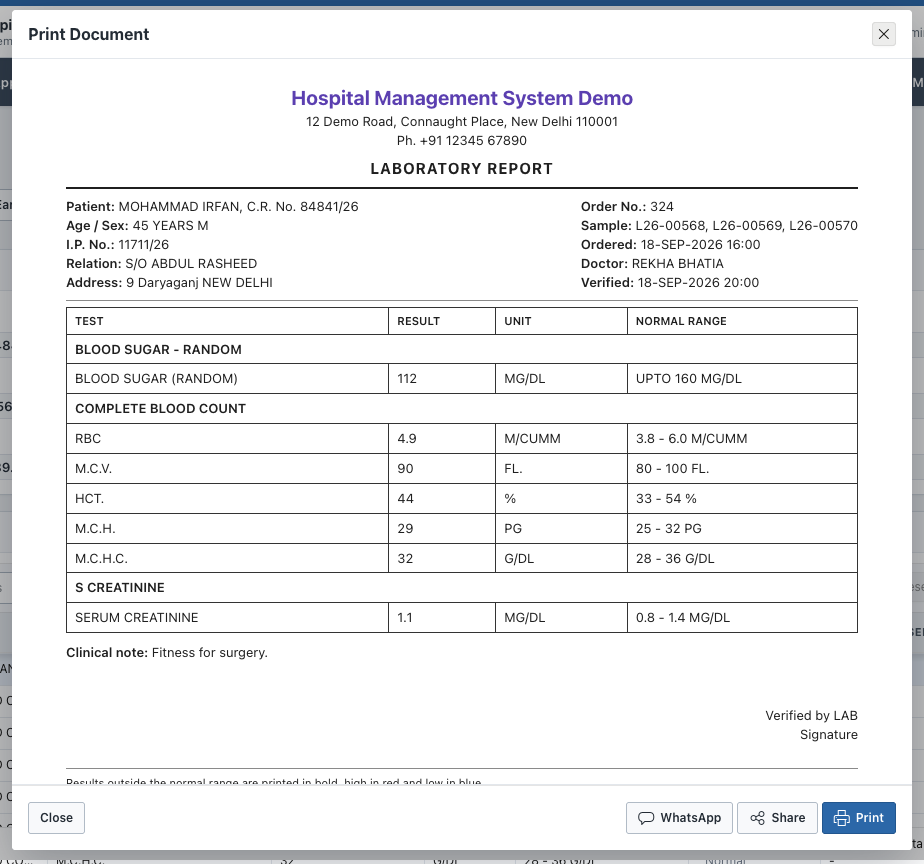This screenshot has height=864, width=924.
Task: Click the Sample L26-00568 line
Action: coord(719,226)
